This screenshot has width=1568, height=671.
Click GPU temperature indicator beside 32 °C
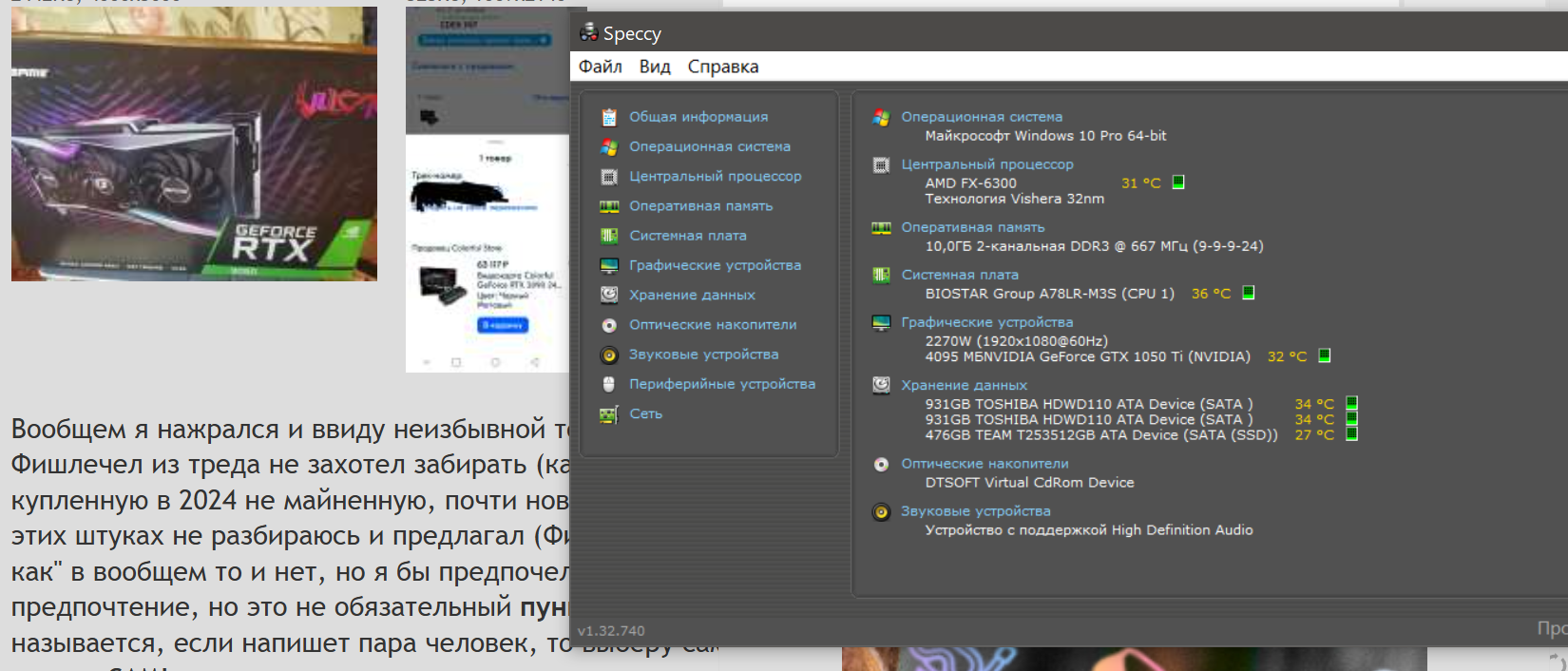[1325, 355]
